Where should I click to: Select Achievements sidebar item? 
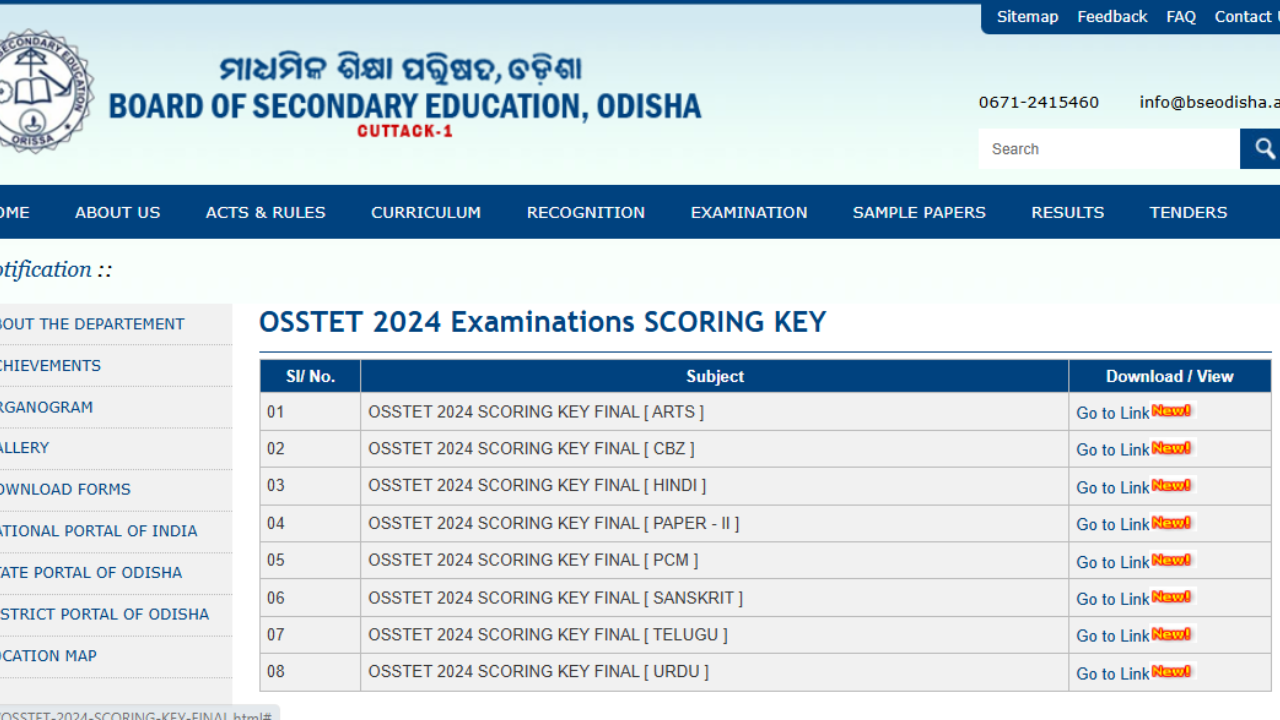(50, 365)
